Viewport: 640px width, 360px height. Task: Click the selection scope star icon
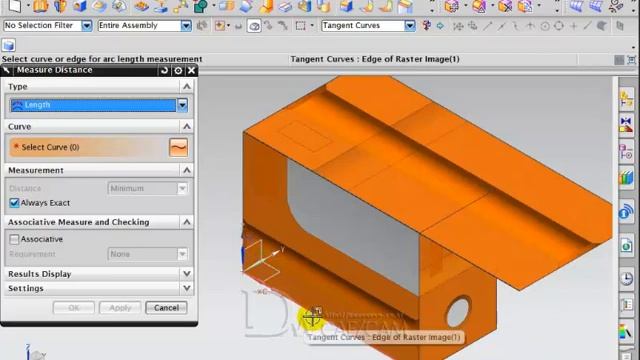click(x=220, y=26)
